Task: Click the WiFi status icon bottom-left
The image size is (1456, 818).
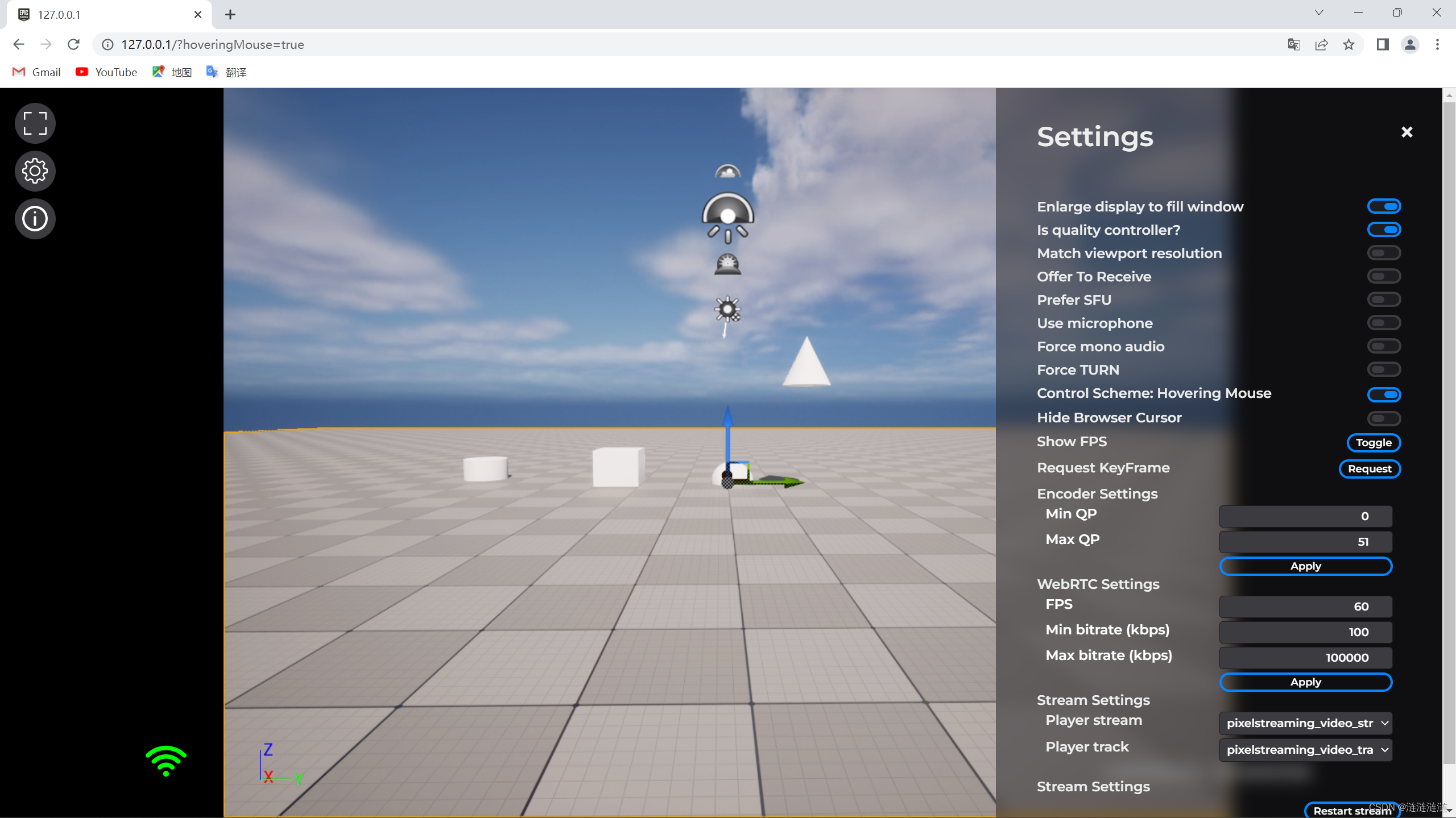Action: coord(165,762)
